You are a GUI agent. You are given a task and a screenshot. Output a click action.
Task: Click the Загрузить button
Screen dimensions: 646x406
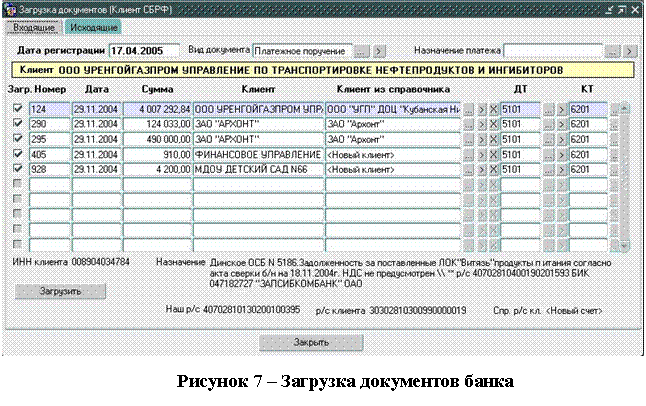coord(60,291)
